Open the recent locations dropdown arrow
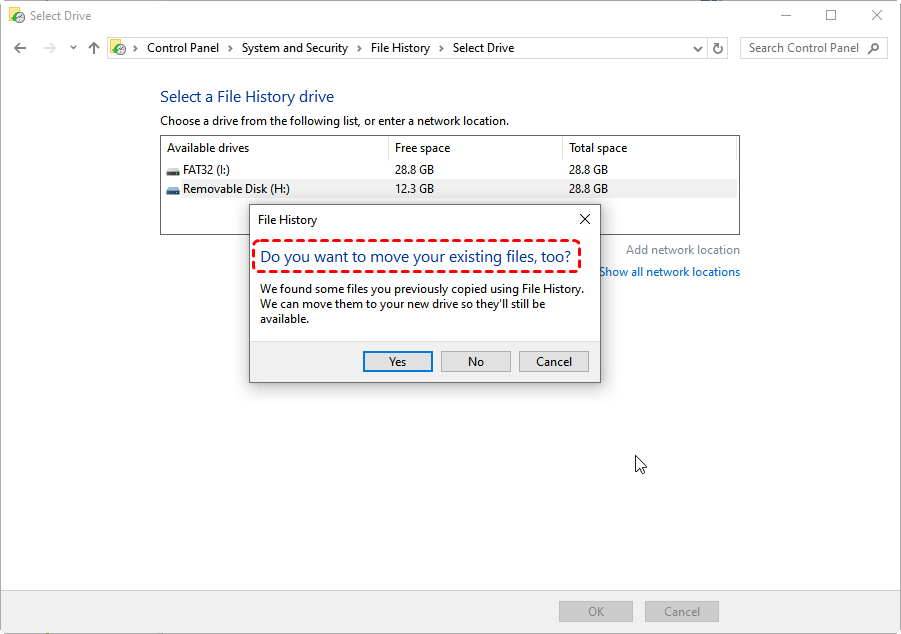Image resolution: width=901 pixels, height=634 pixels. click(x=73, y=48)
